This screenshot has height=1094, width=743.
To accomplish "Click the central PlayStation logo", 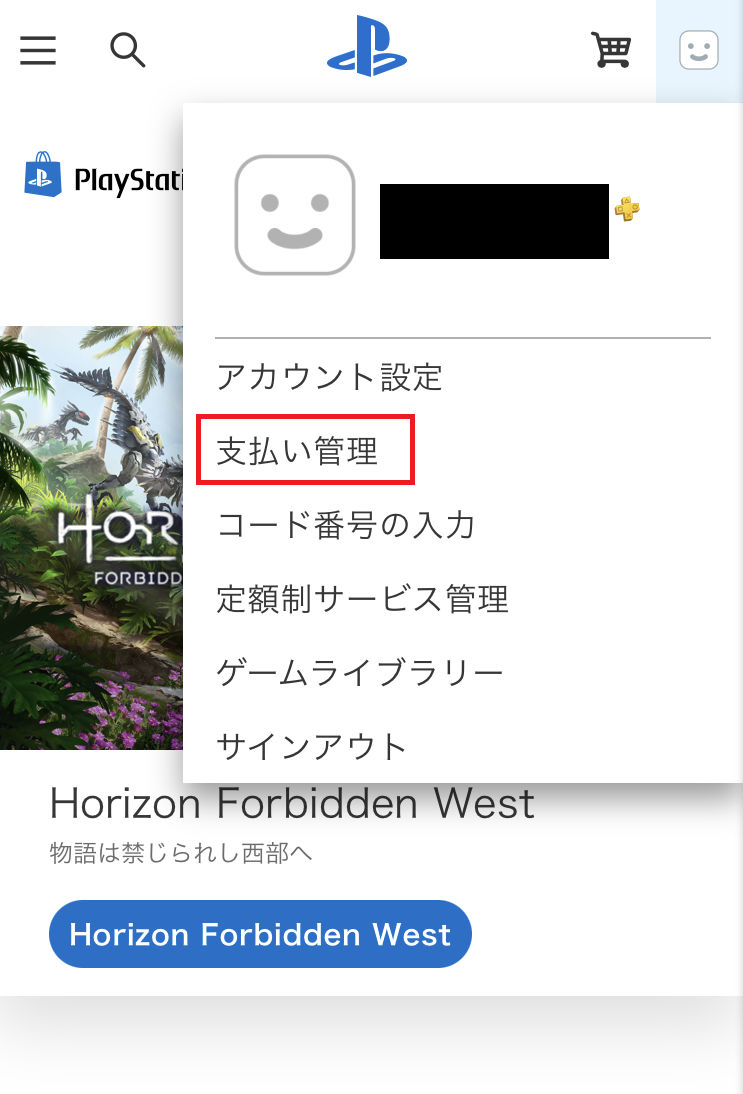I will [367, 46].
